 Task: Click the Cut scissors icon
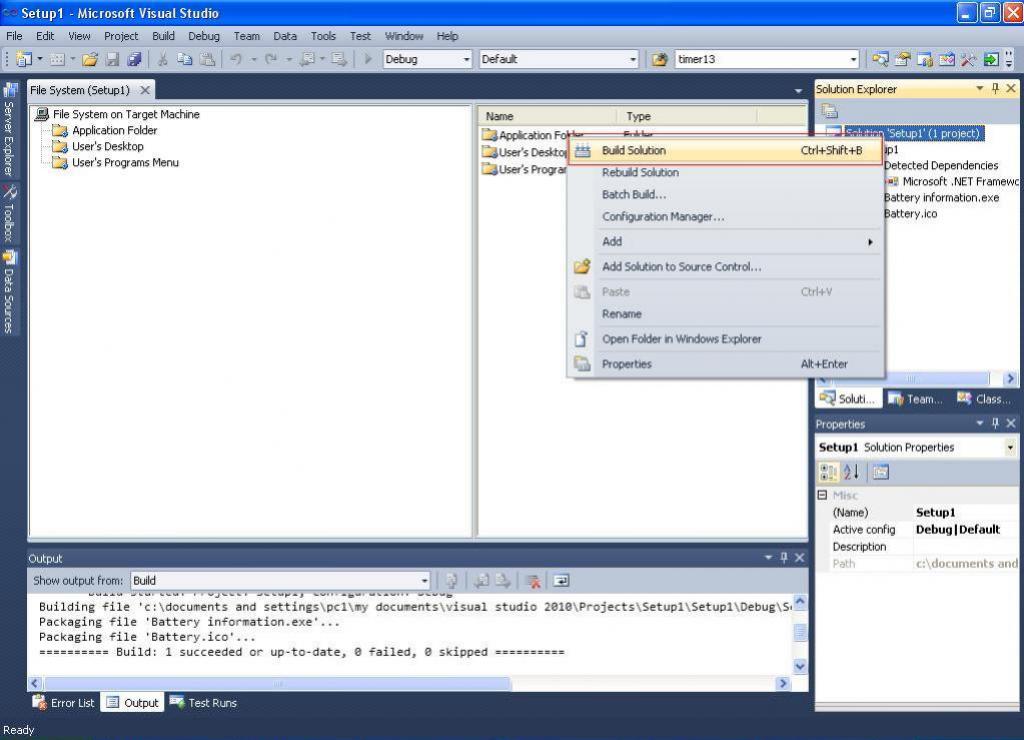[x=163, y=59]
